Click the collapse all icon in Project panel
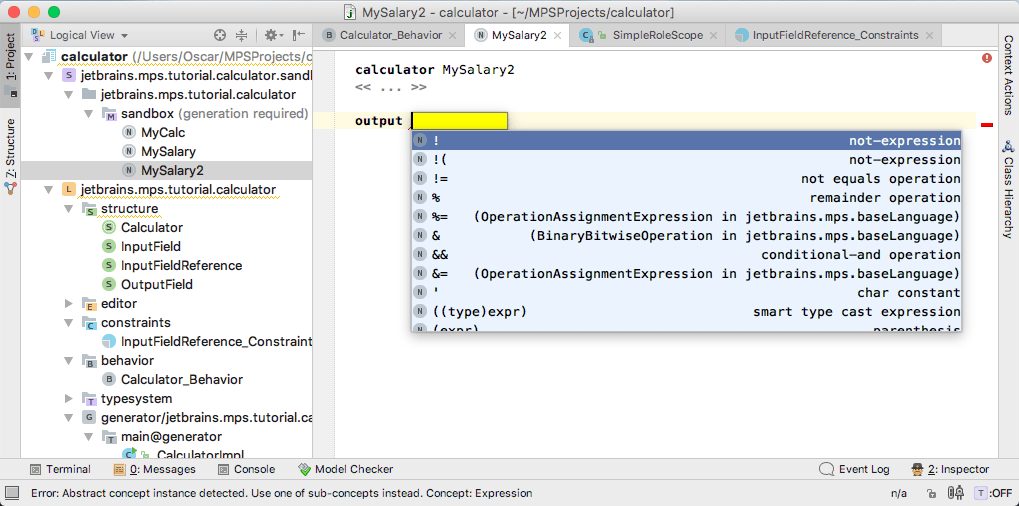Viewport: 1019px width, 506px height. pyautogui.click(x=241, y=35)
